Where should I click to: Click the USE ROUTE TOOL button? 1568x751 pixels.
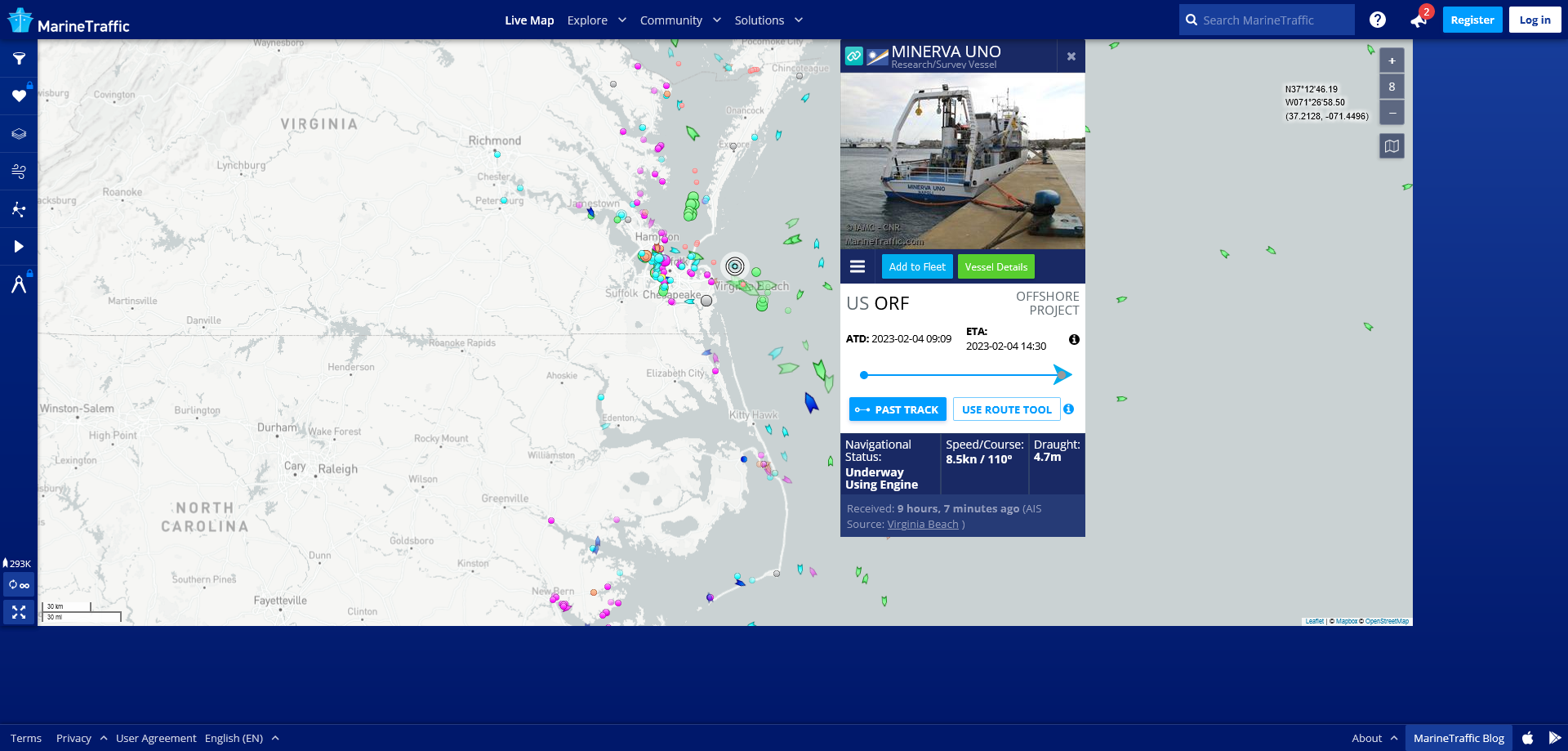coord(1006,409)
